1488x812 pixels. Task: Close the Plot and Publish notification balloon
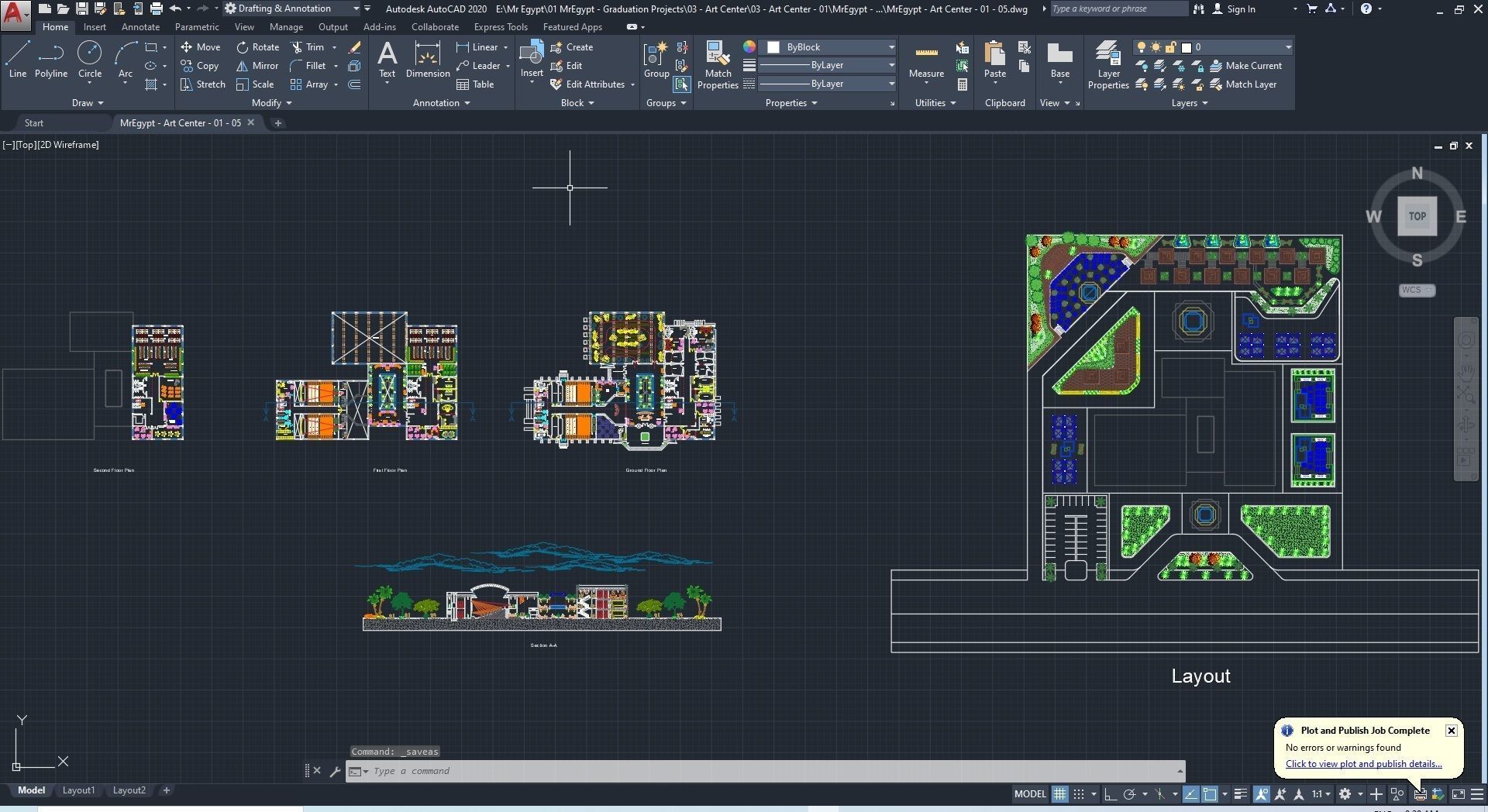[x=1451, y=731]
